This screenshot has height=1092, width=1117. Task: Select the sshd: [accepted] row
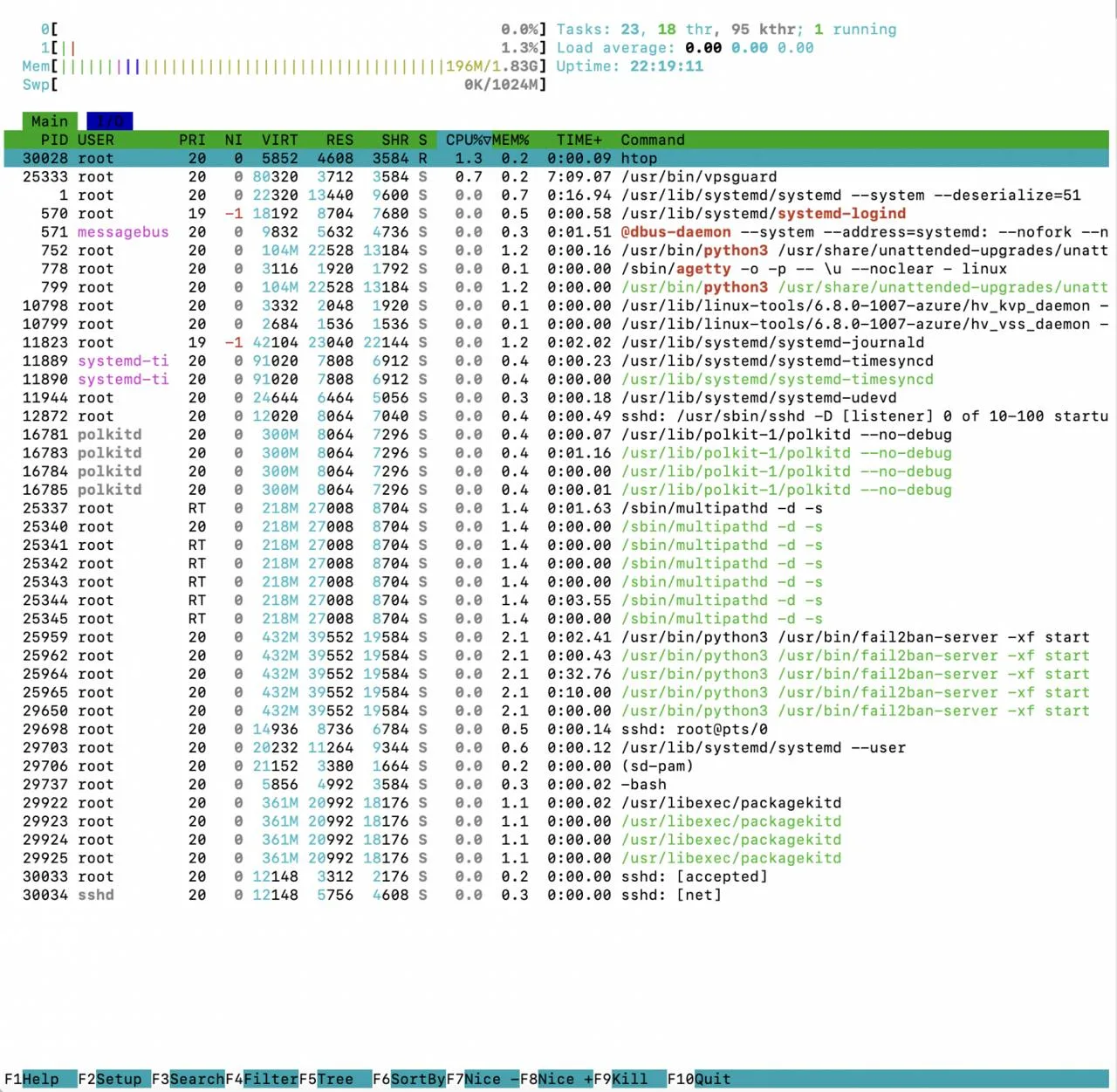(x=557, y=876)
